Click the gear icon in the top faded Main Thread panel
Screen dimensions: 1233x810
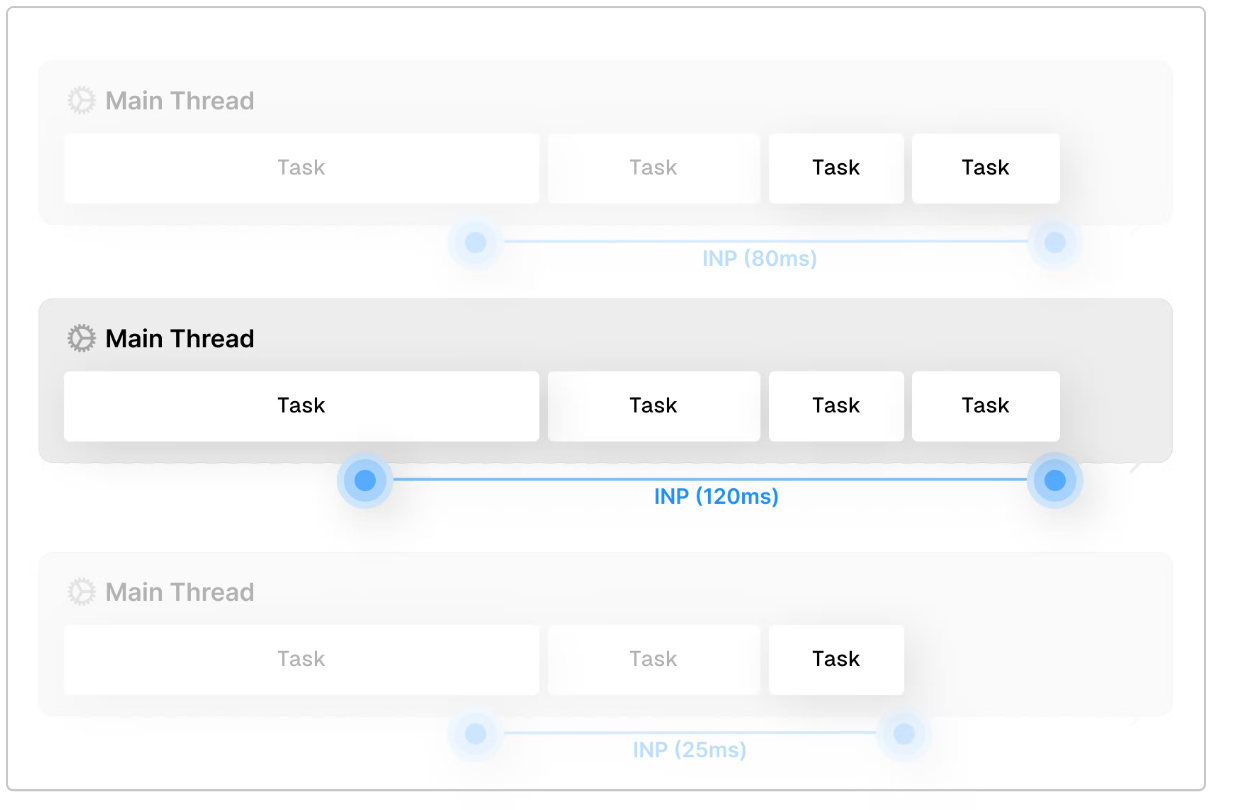pyautogui.click(x=81, y=101)
